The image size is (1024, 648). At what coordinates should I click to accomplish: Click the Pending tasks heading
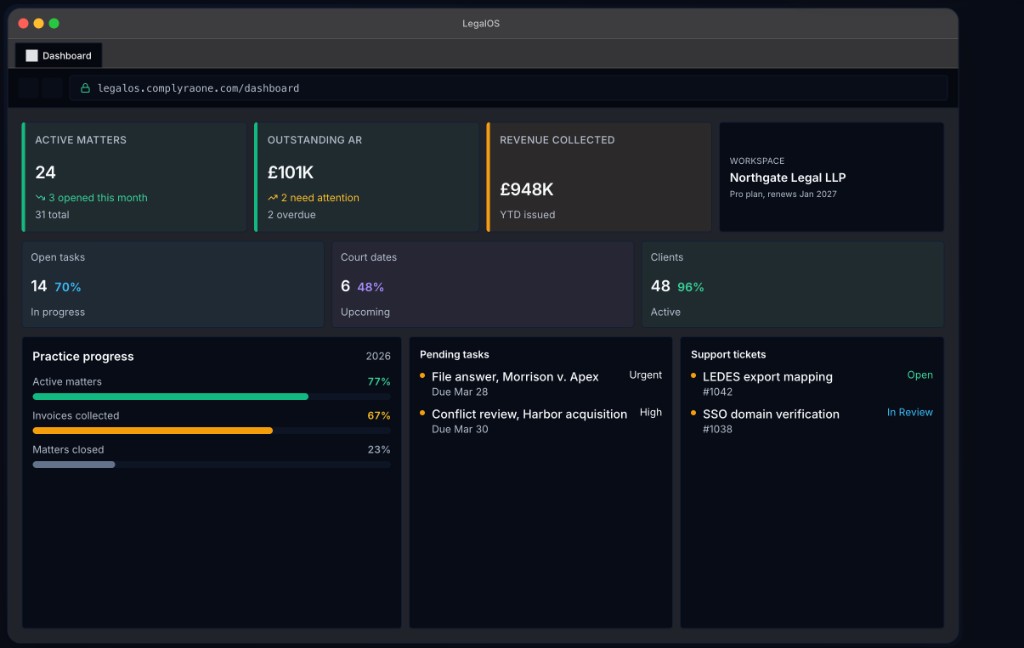[455, 354]
